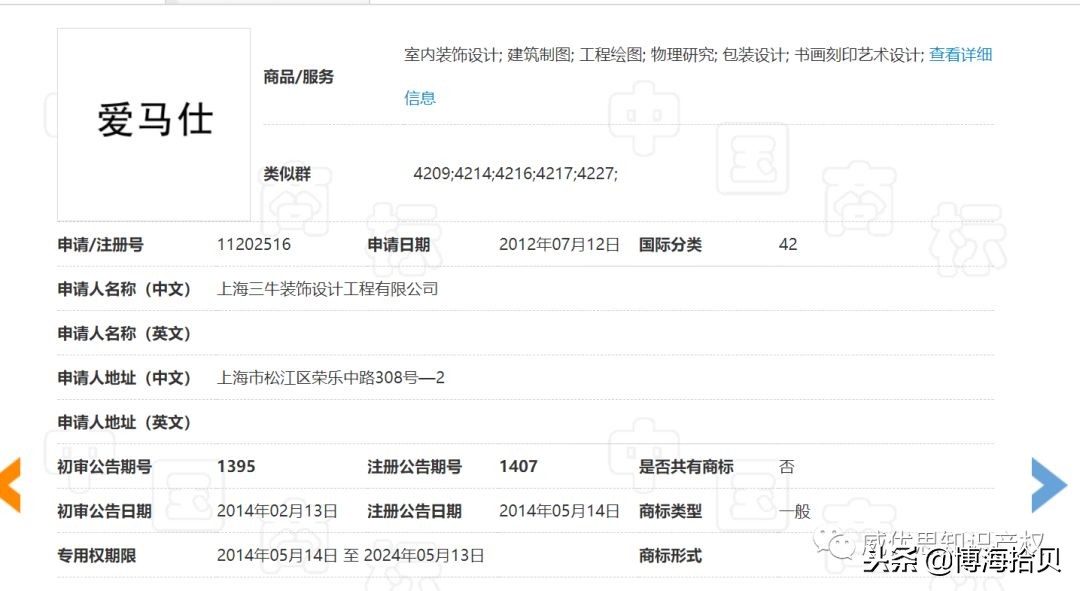Viewport: 1080px width, 591px height.
Task: Click the trademark type value 一般
Action: 795,511
